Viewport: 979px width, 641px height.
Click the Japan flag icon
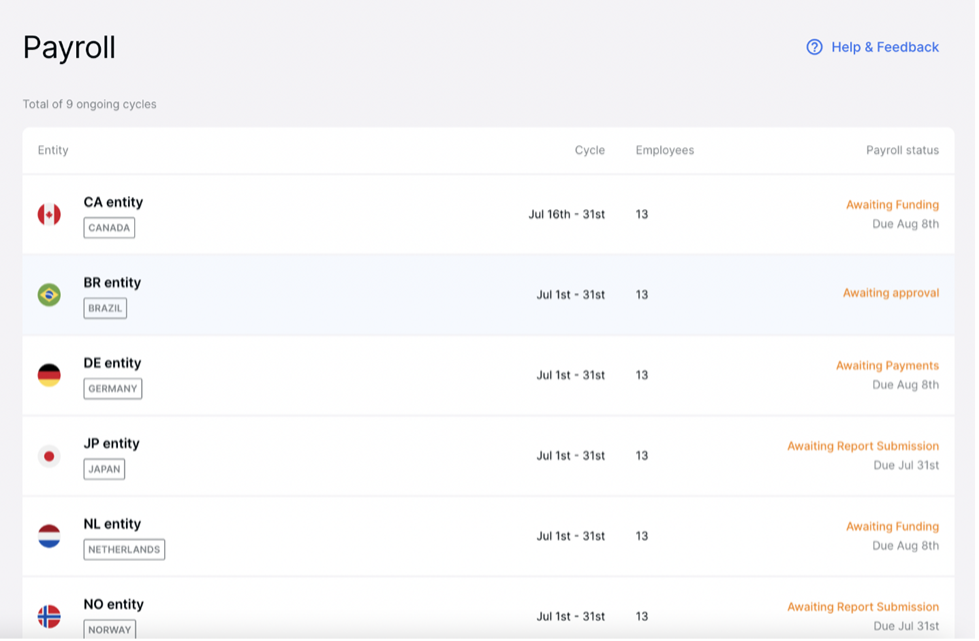[49, 456]
